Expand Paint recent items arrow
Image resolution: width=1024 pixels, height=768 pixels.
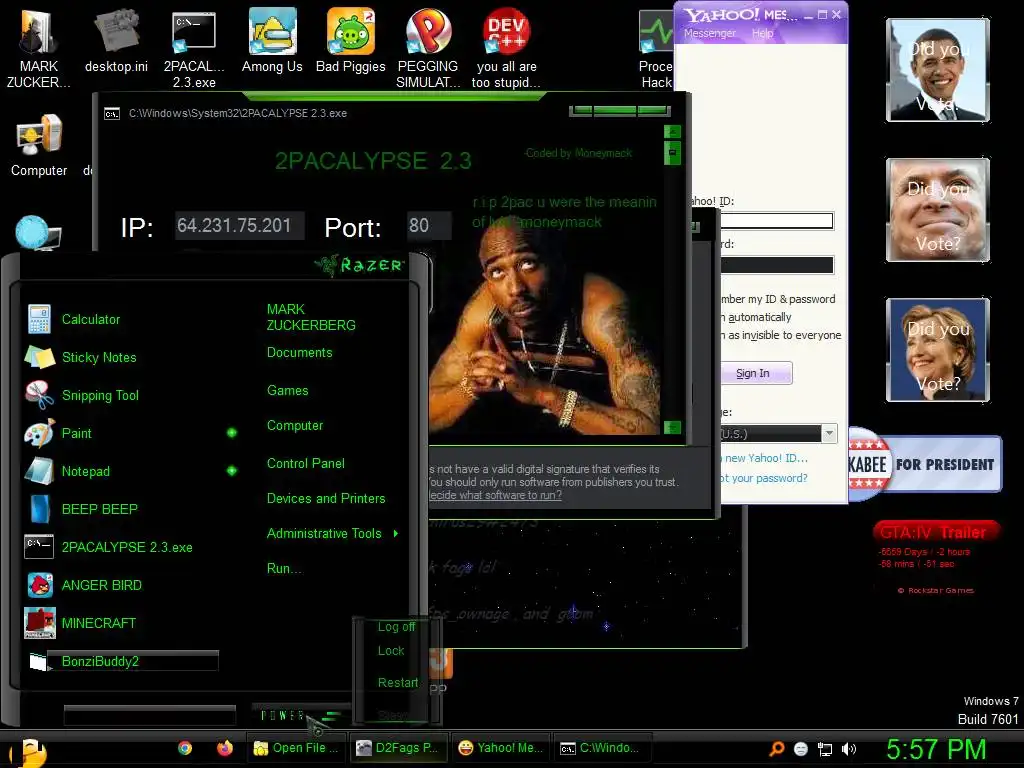pyautogui.click(x=232, y=432)
